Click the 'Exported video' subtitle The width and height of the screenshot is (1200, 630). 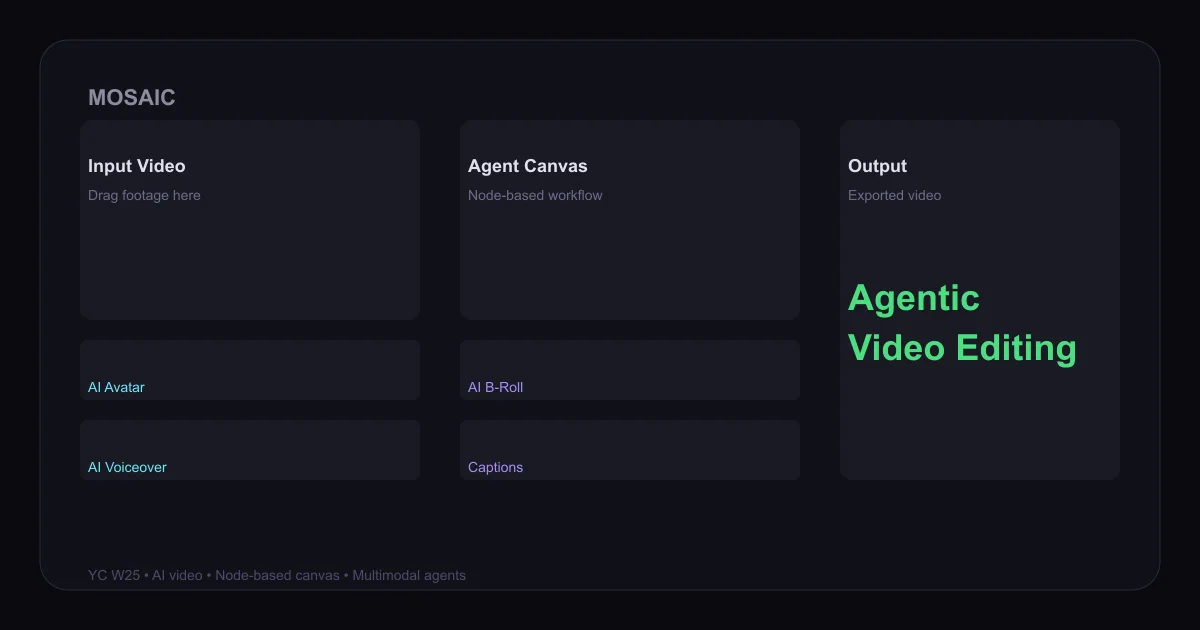(x=894, y=195)
